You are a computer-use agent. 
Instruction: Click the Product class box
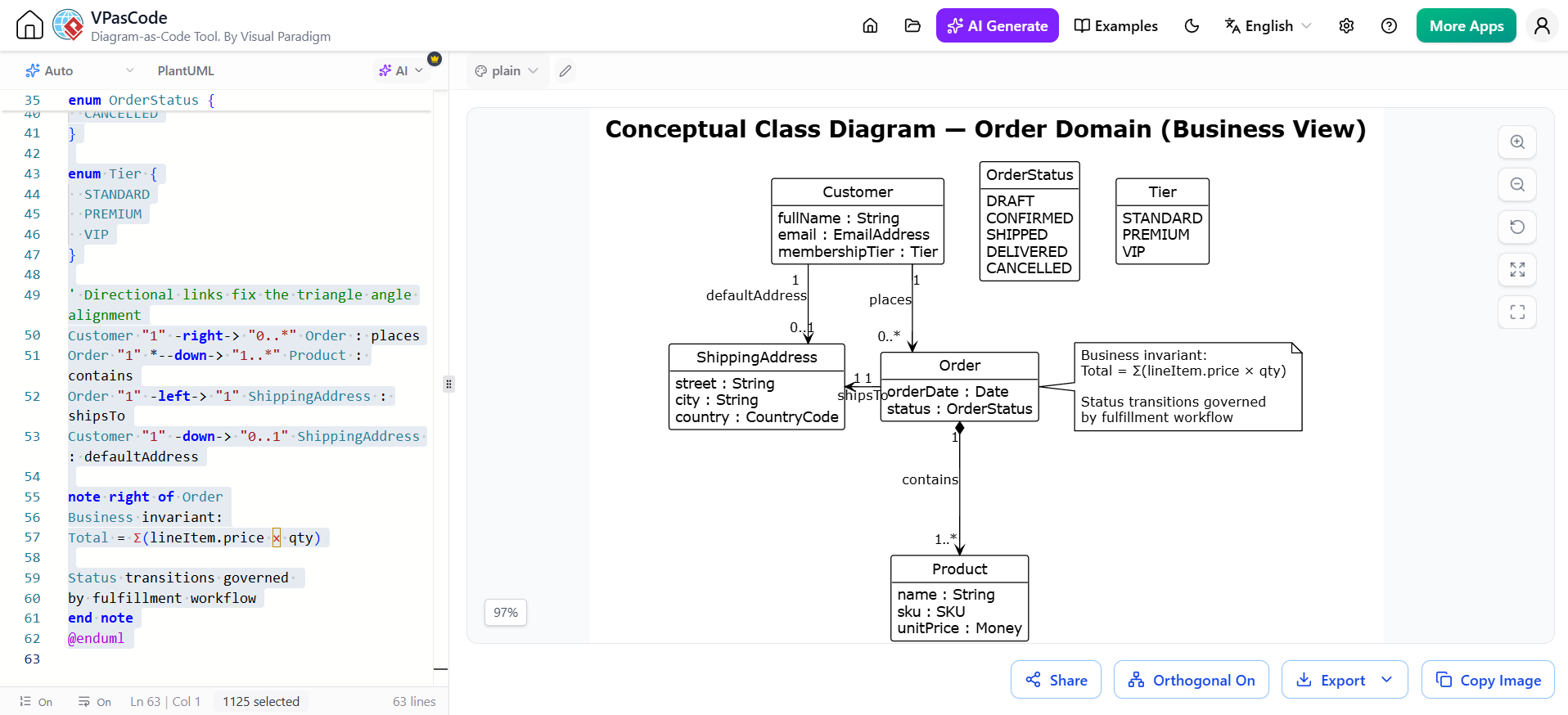[959, 598]
